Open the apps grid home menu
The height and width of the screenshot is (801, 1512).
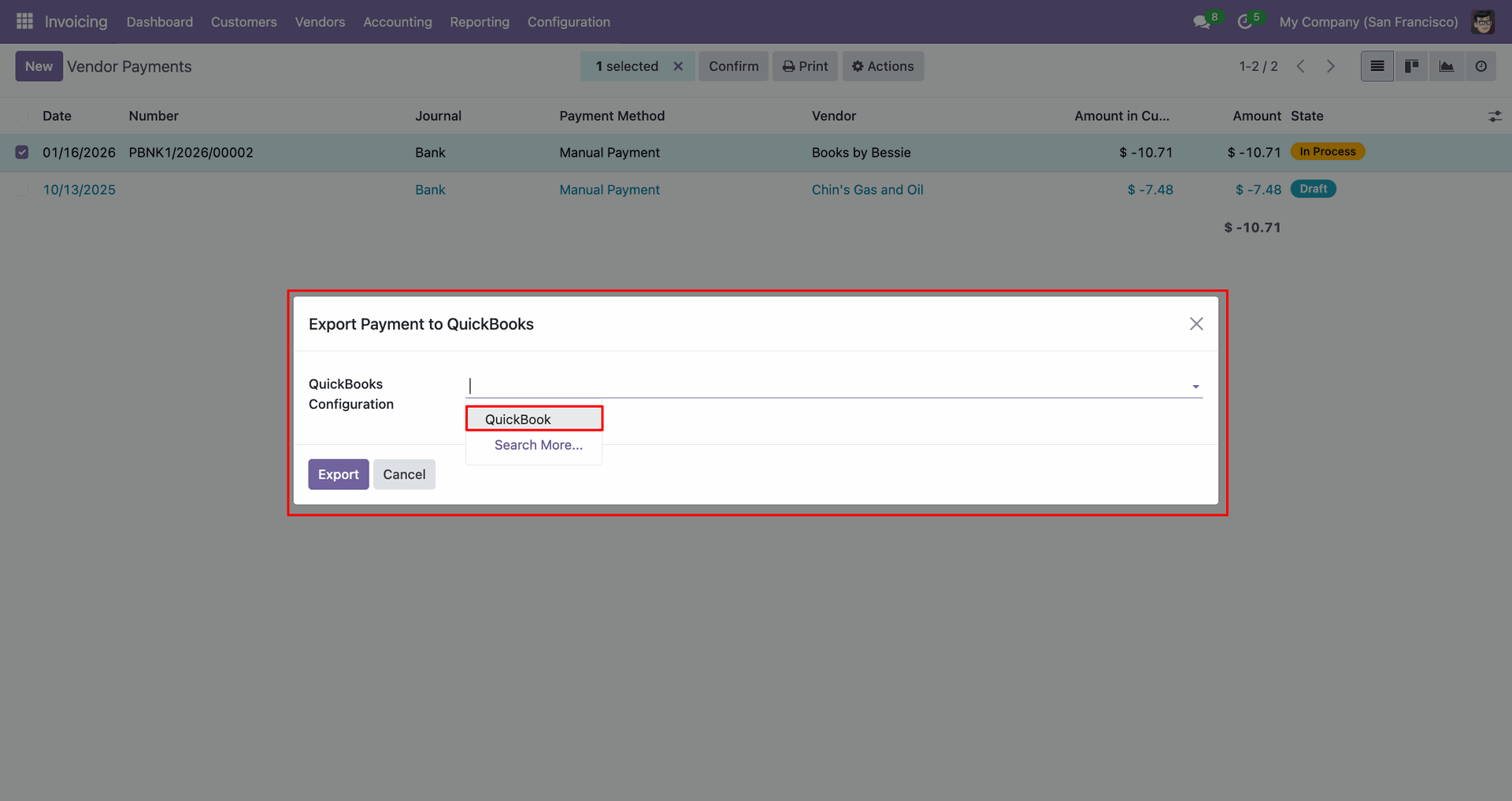tap(24, 21)
